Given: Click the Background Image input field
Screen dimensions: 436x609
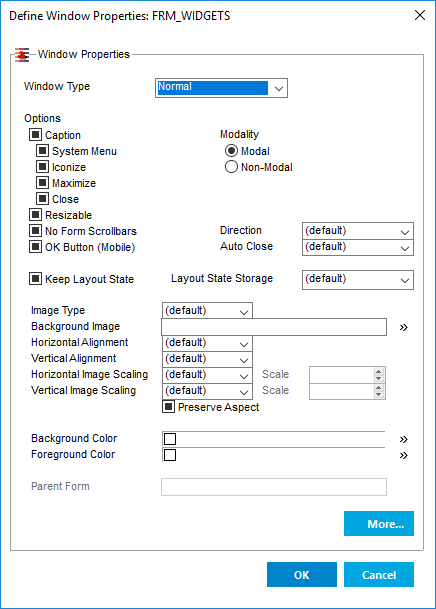Looking at the screenshot, I should click(274, 327).
